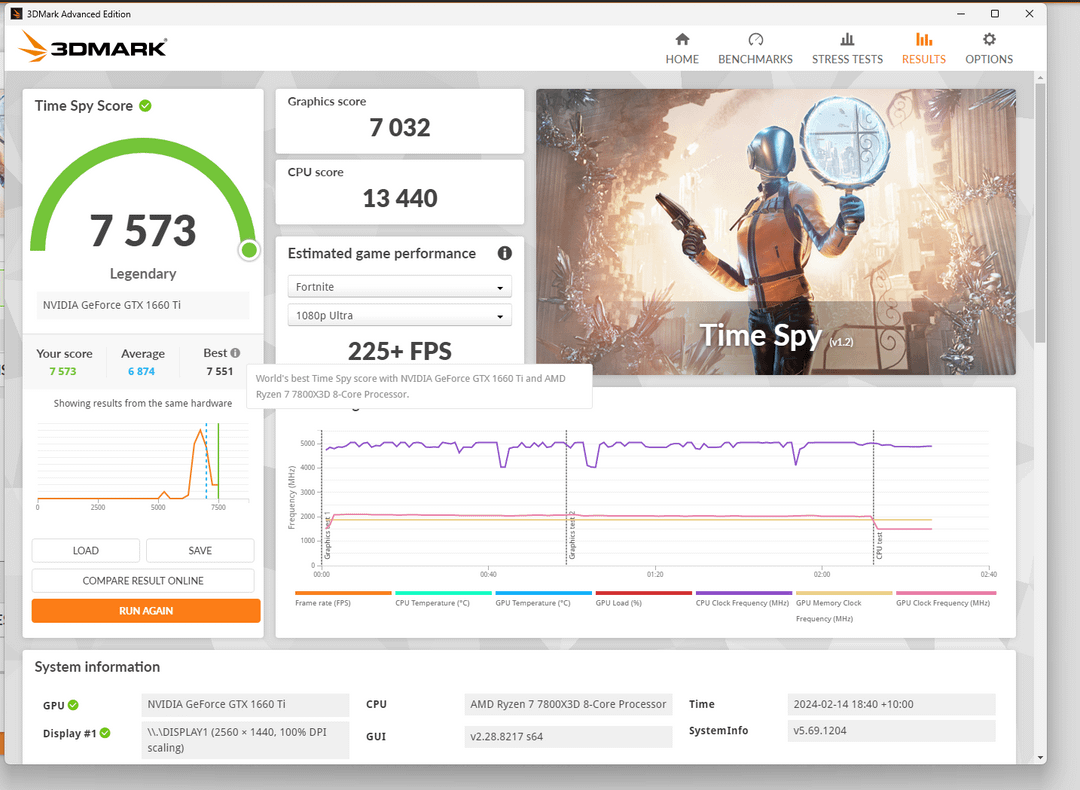Click the scrollbar down arrow
Image resolution: width=1080 pixels, height=790 pixels.
pyautogui.click(x=1040, y=757)
